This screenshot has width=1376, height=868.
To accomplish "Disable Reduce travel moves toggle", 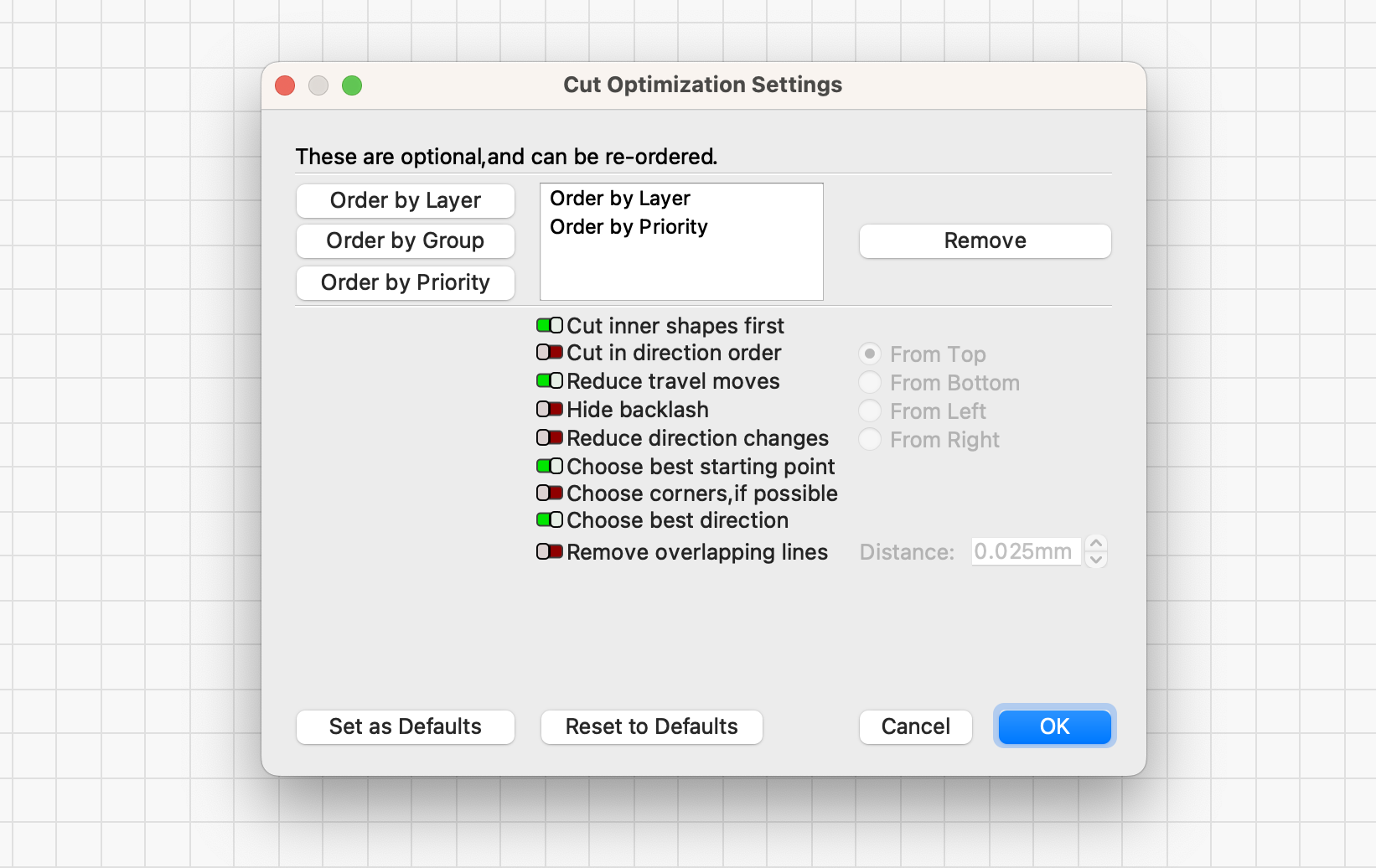I will coord(550,381).
